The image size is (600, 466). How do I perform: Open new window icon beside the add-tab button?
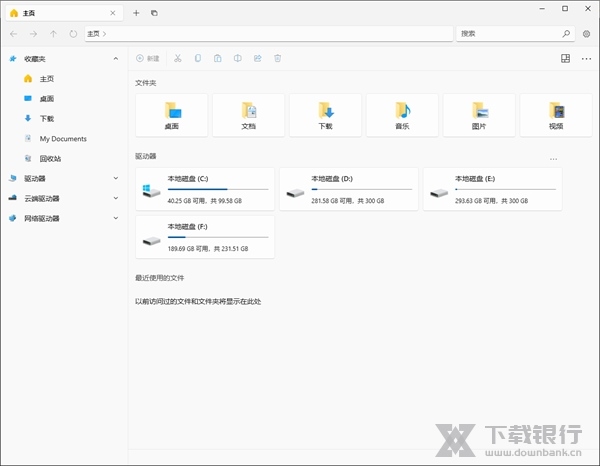[154, 13]
